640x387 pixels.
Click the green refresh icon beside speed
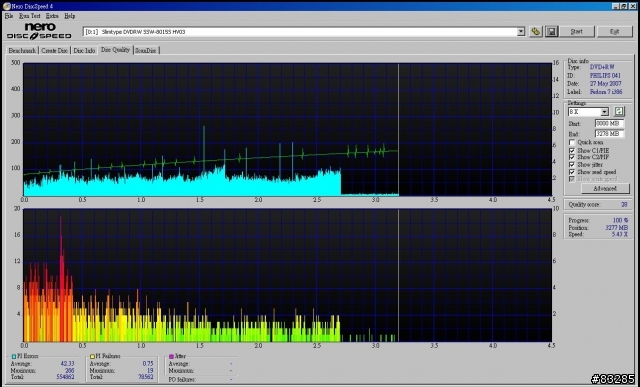pos(619,111)
